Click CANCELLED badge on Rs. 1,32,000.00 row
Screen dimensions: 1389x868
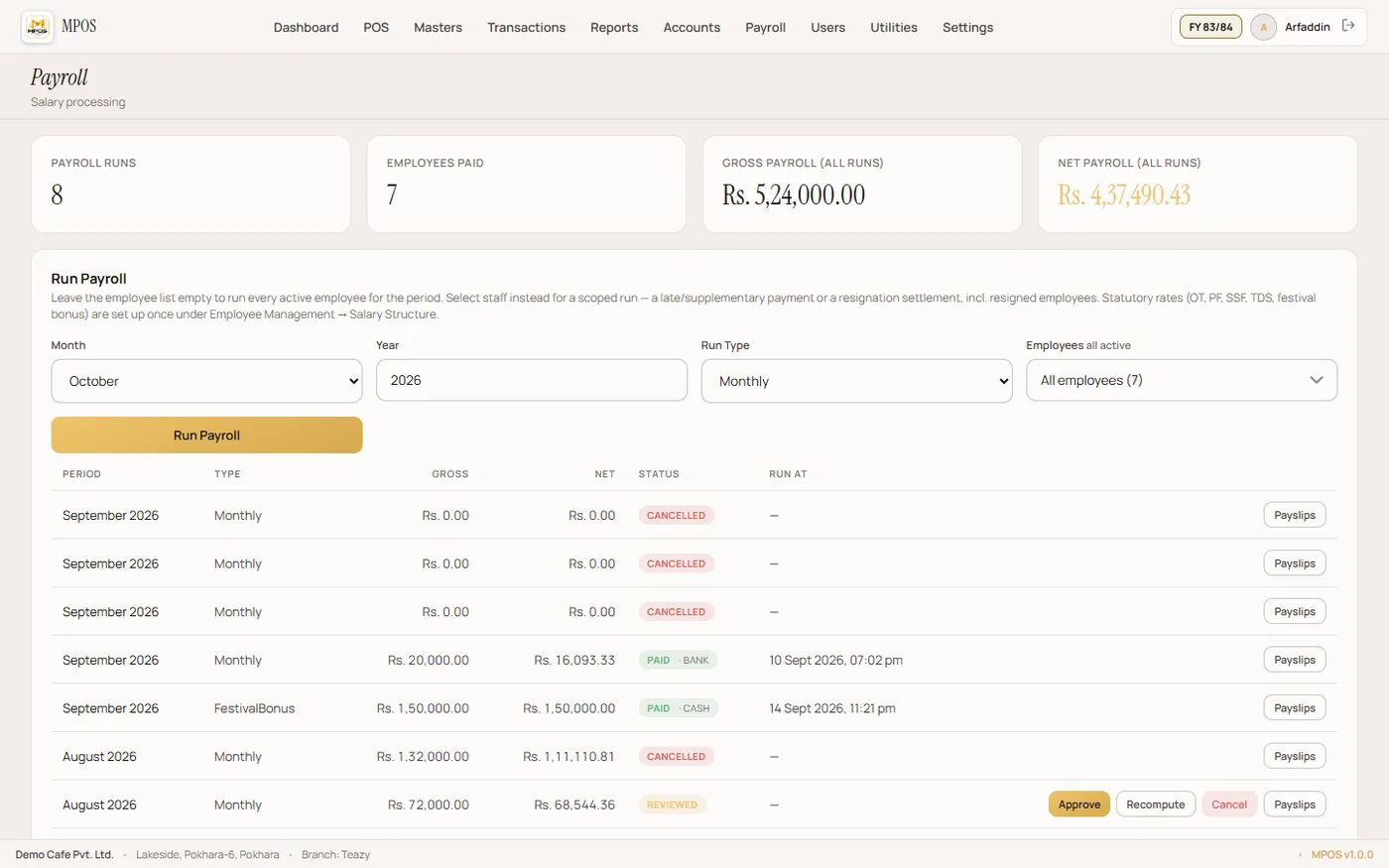pyautogui.click(x=677, y=756)
